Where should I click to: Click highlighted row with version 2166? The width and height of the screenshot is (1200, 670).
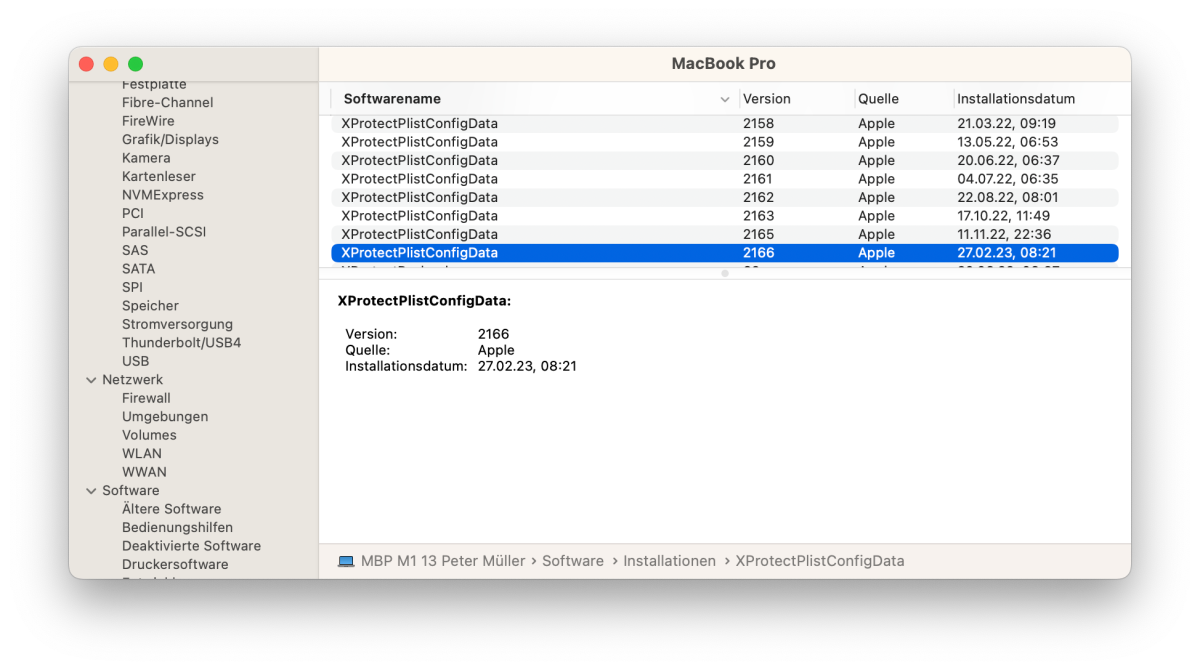click(725, 253)
